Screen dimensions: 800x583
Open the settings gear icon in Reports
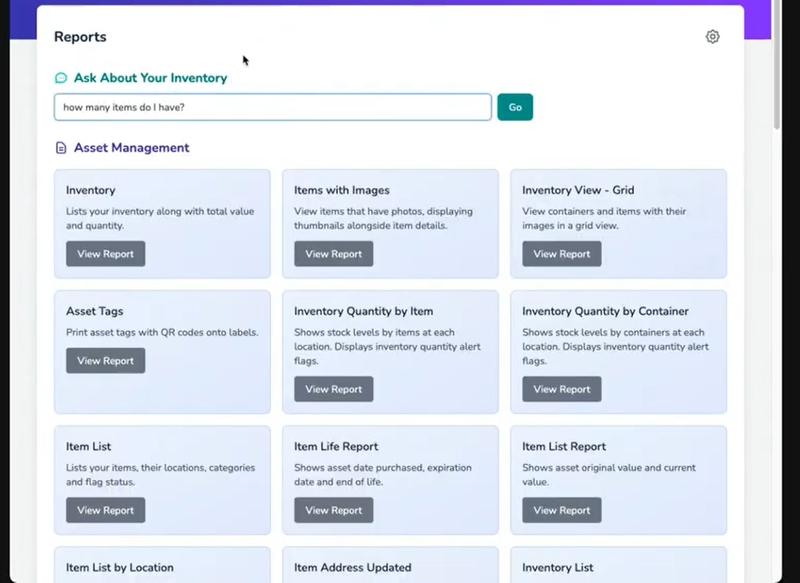tap(712, 37)
